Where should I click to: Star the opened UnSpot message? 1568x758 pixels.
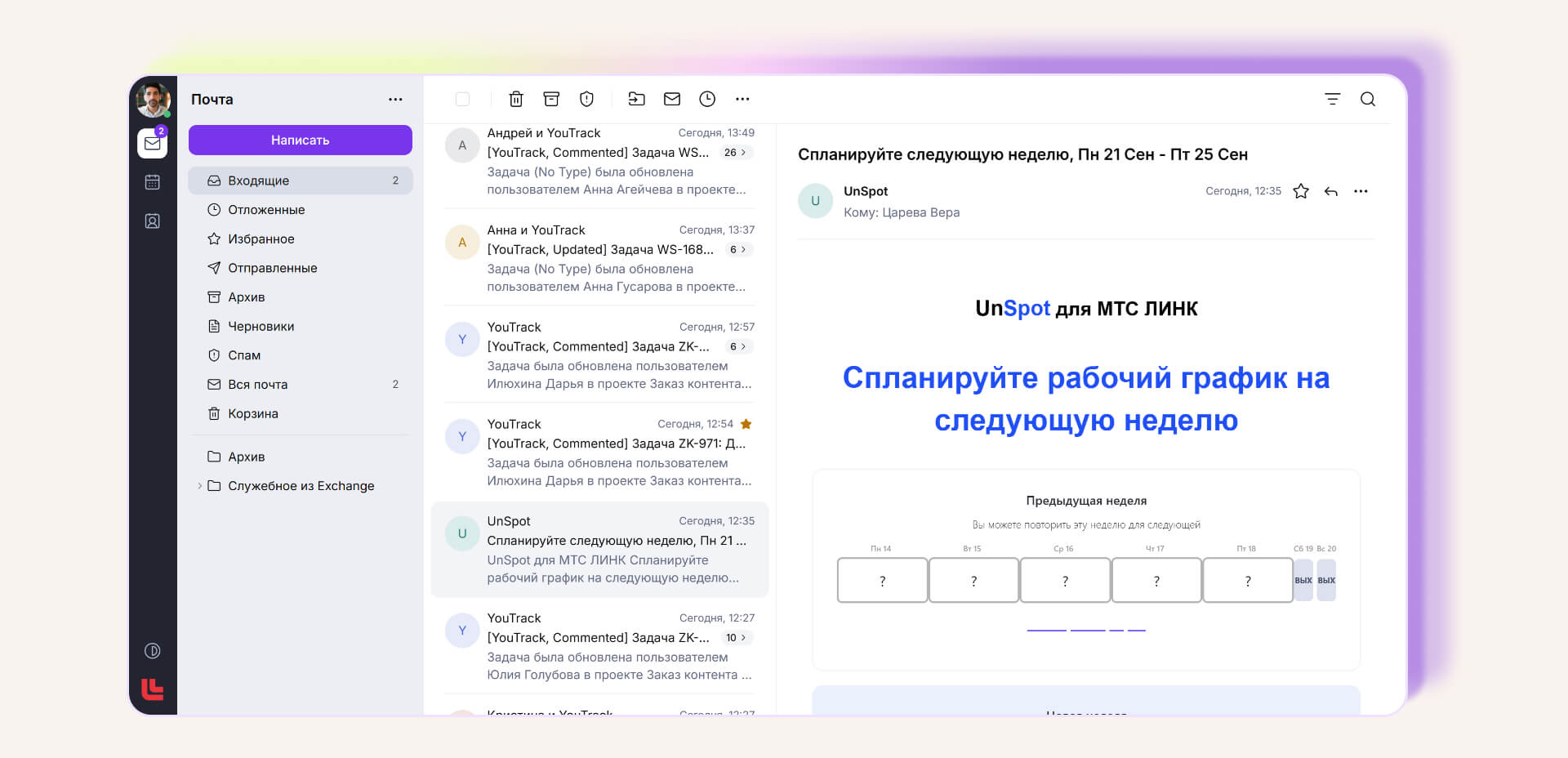coord(1301,191)
